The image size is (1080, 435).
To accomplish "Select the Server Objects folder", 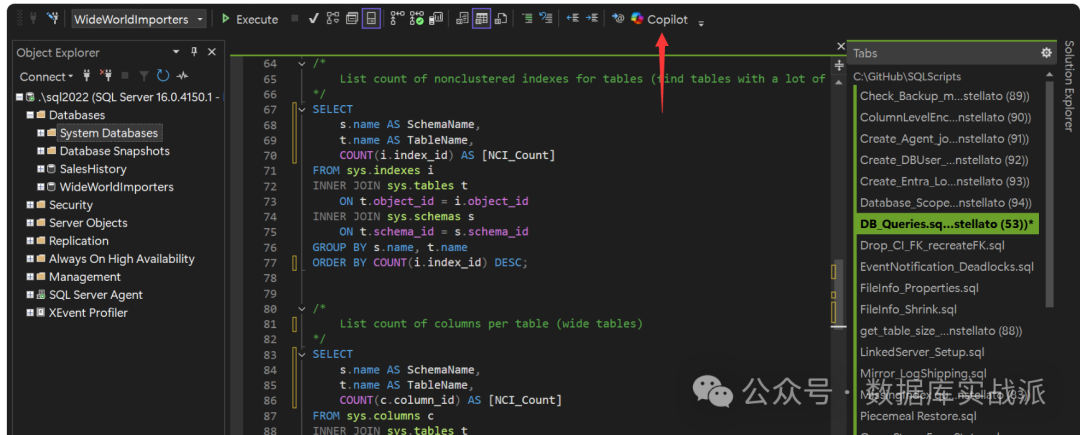I will (x=88, y=222).
